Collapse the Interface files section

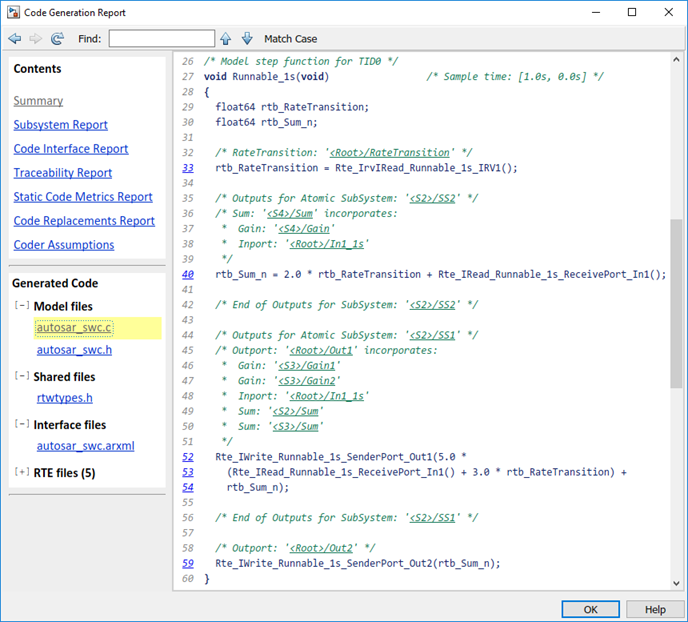click(22, 425)
